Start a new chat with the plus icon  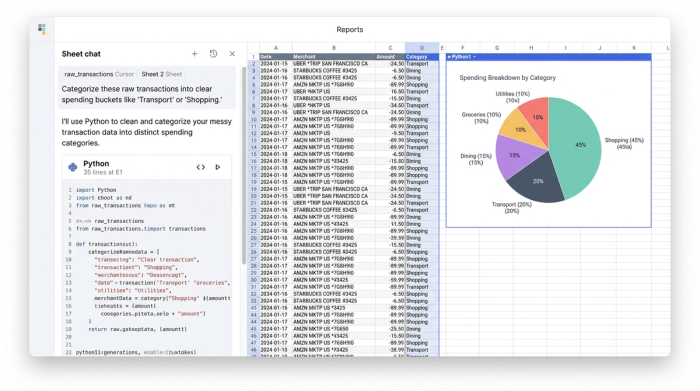(x=194, y=54)
